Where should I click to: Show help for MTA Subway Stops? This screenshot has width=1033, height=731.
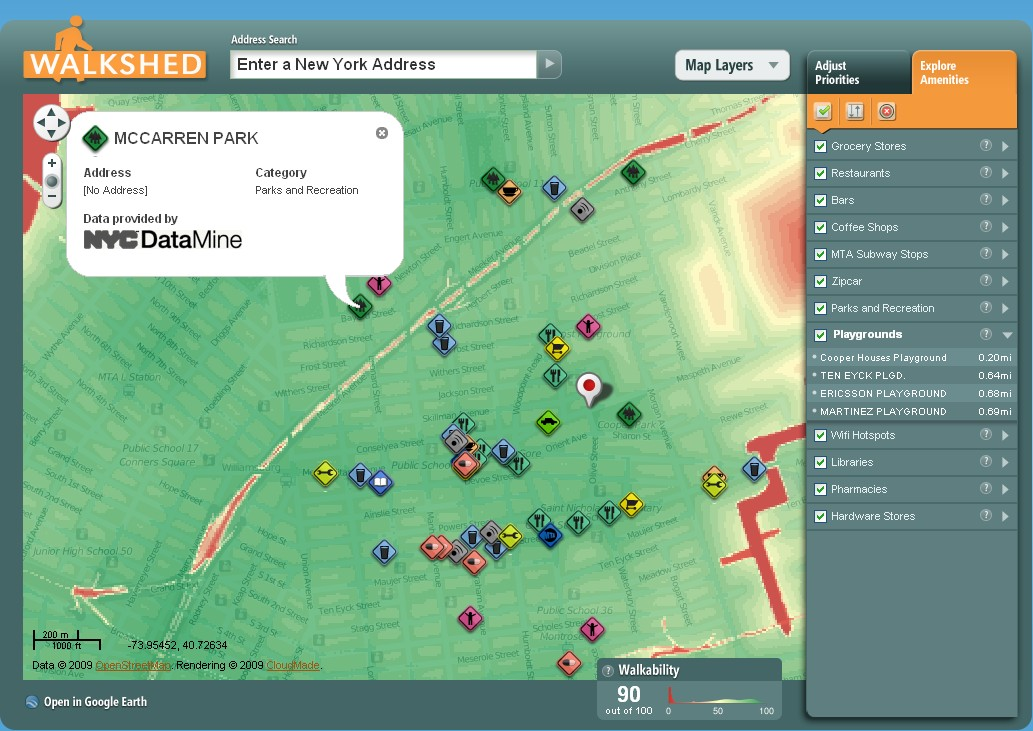(986, 253)
